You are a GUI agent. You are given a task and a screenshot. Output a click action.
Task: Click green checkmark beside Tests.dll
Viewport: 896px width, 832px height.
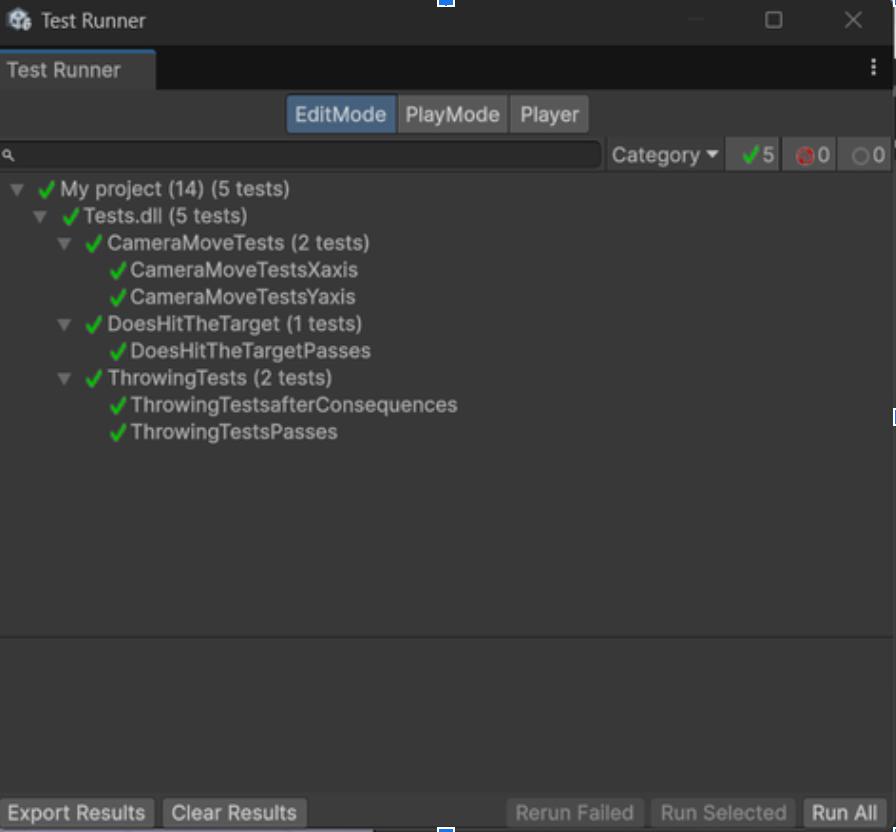pos(70,216)
